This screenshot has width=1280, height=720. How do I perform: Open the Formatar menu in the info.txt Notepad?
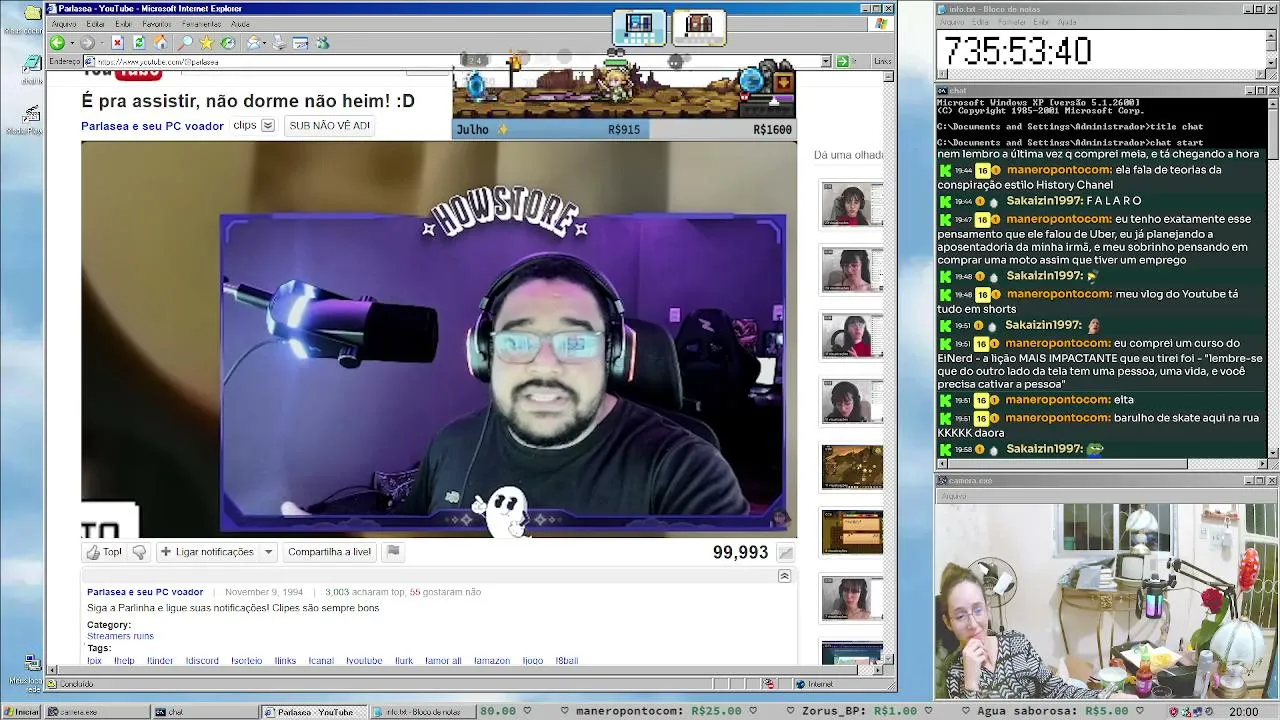[x=1013, y=22]
